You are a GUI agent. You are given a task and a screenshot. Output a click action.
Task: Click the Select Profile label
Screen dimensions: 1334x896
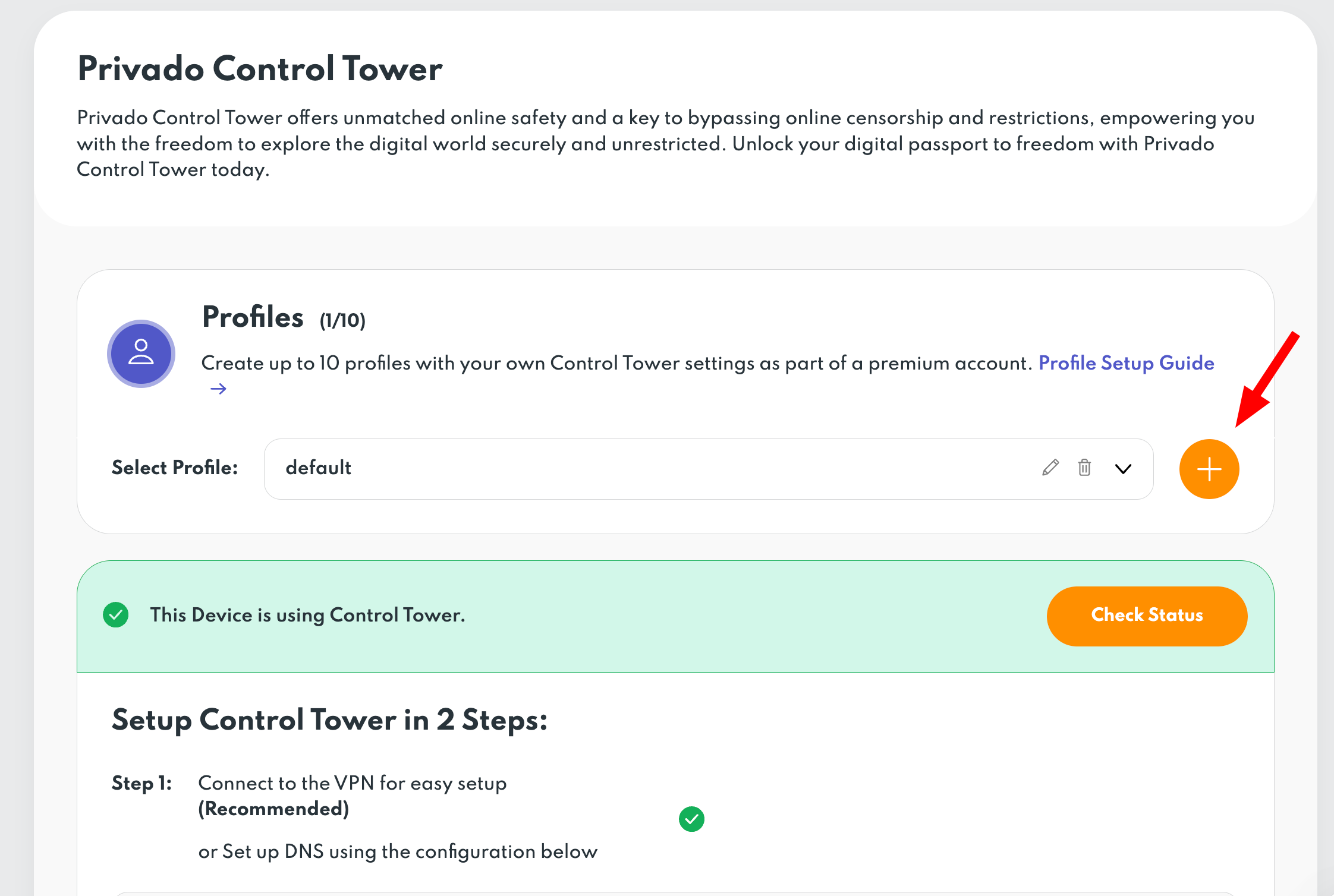coord(175,468)
